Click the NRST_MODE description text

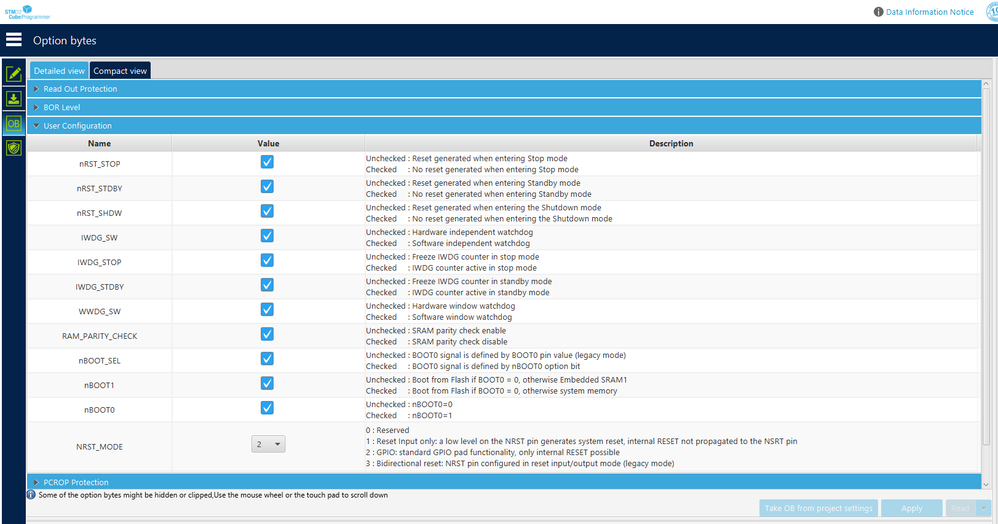581,446
